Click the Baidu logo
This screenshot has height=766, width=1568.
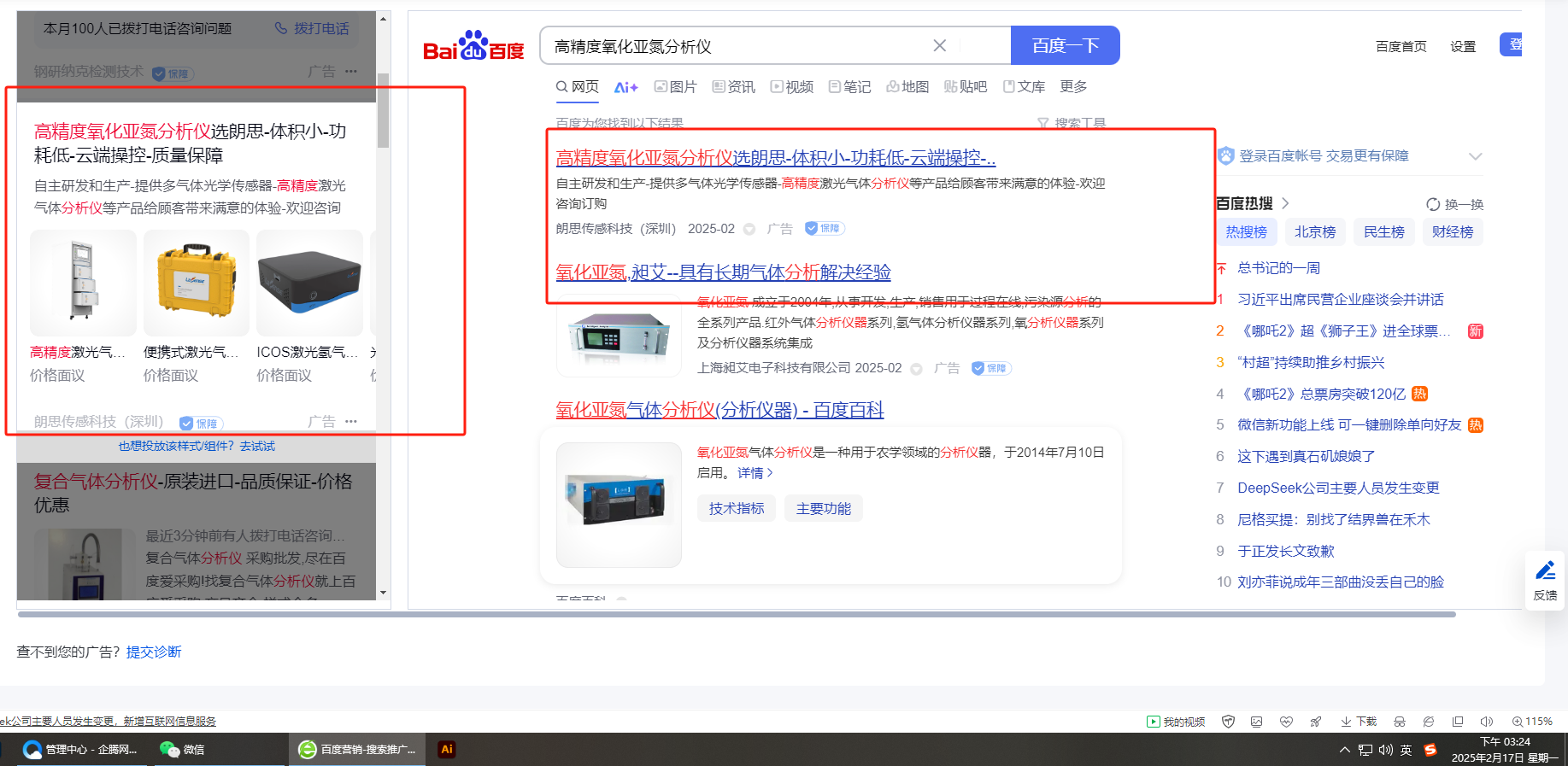coord(473,46)
